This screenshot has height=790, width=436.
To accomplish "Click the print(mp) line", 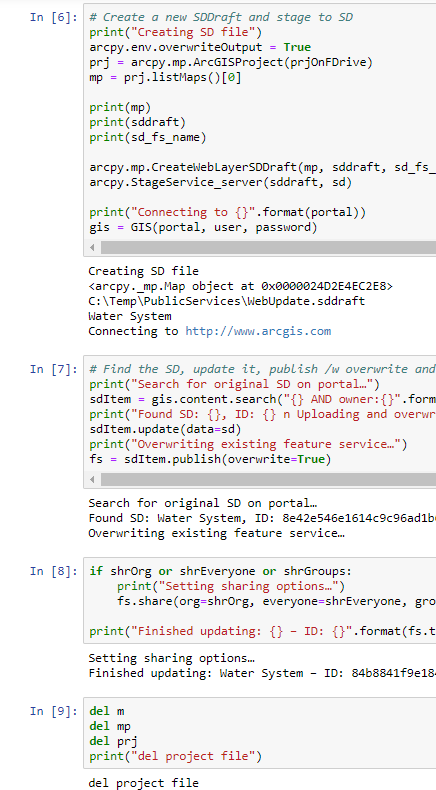I will pos(120,107).
